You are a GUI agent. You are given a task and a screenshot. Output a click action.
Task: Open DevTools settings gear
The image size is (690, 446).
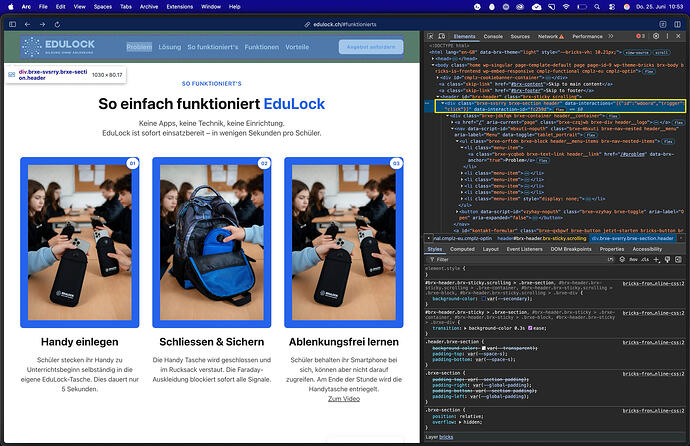[656, 36]
